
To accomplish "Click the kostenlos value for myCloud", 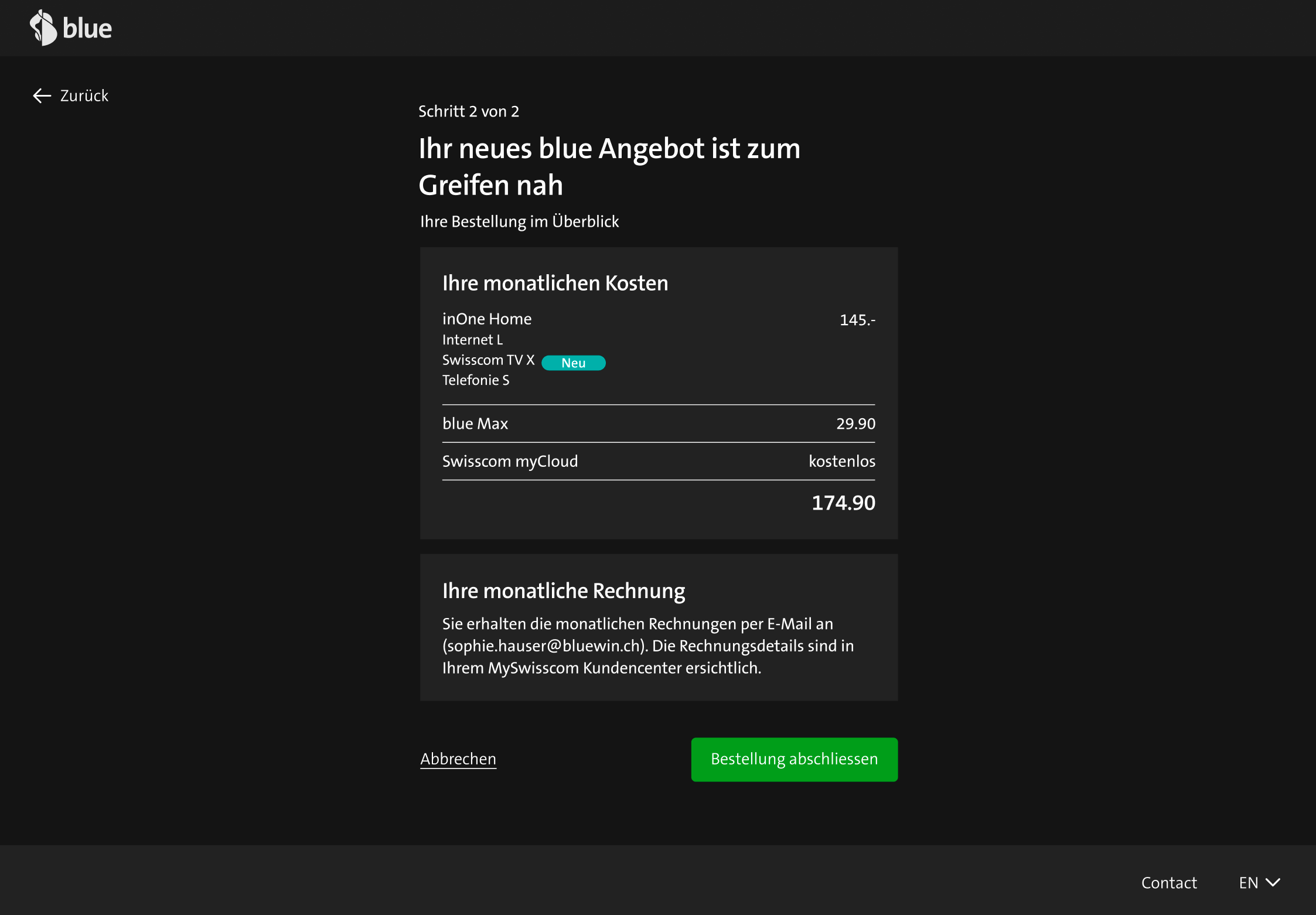I will (x=842, y=461).
